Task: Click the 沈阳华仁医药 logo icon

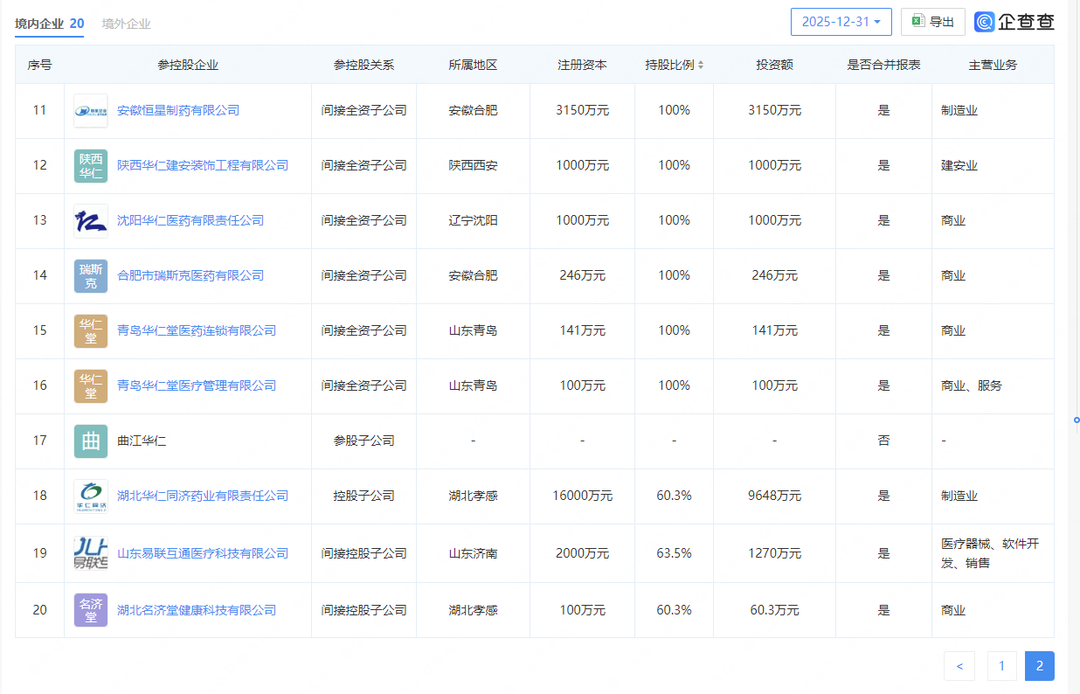Action: pos(91,221)
